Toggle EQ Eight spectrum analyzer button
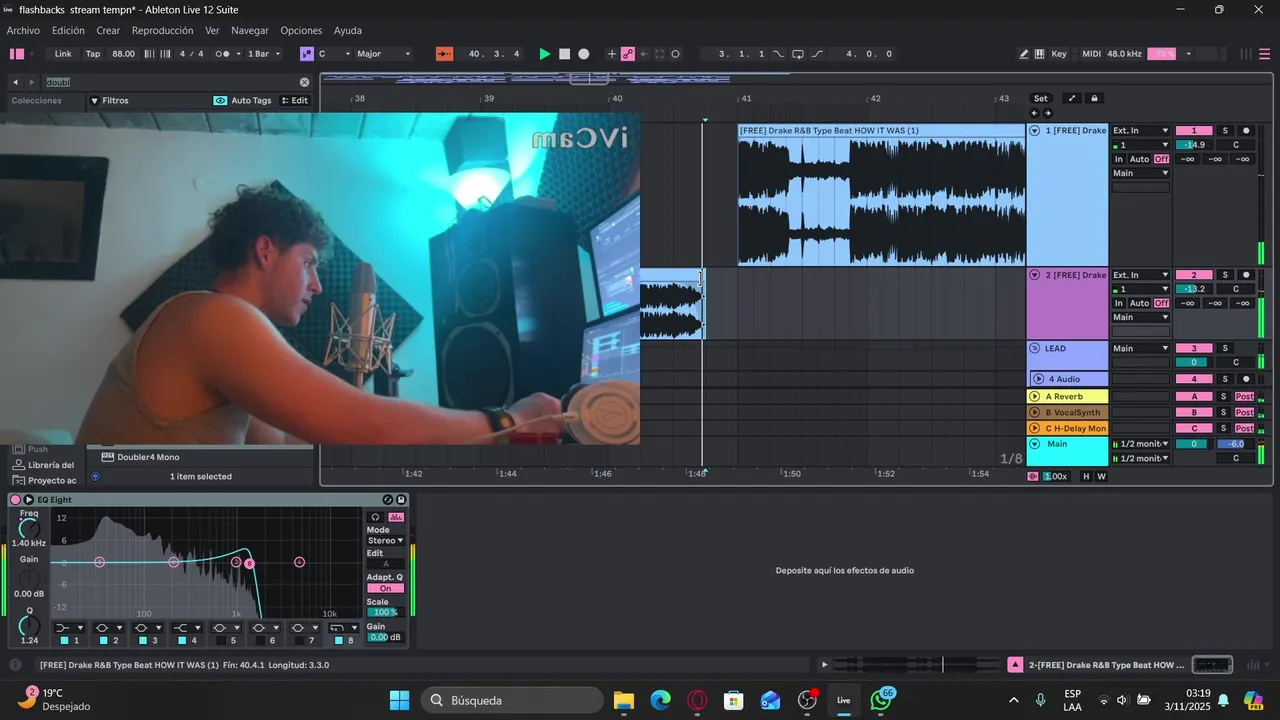This screenshot has height=720, width=1280. point(396,517)
